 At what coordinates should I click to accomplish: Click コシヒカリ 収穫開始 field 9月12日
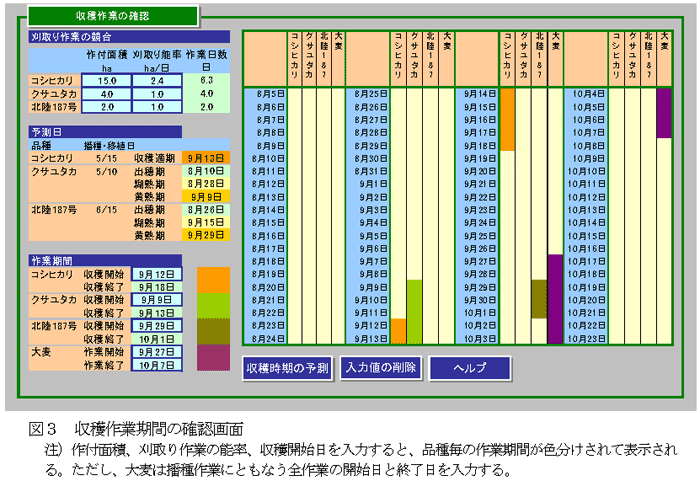click(156, 274)
